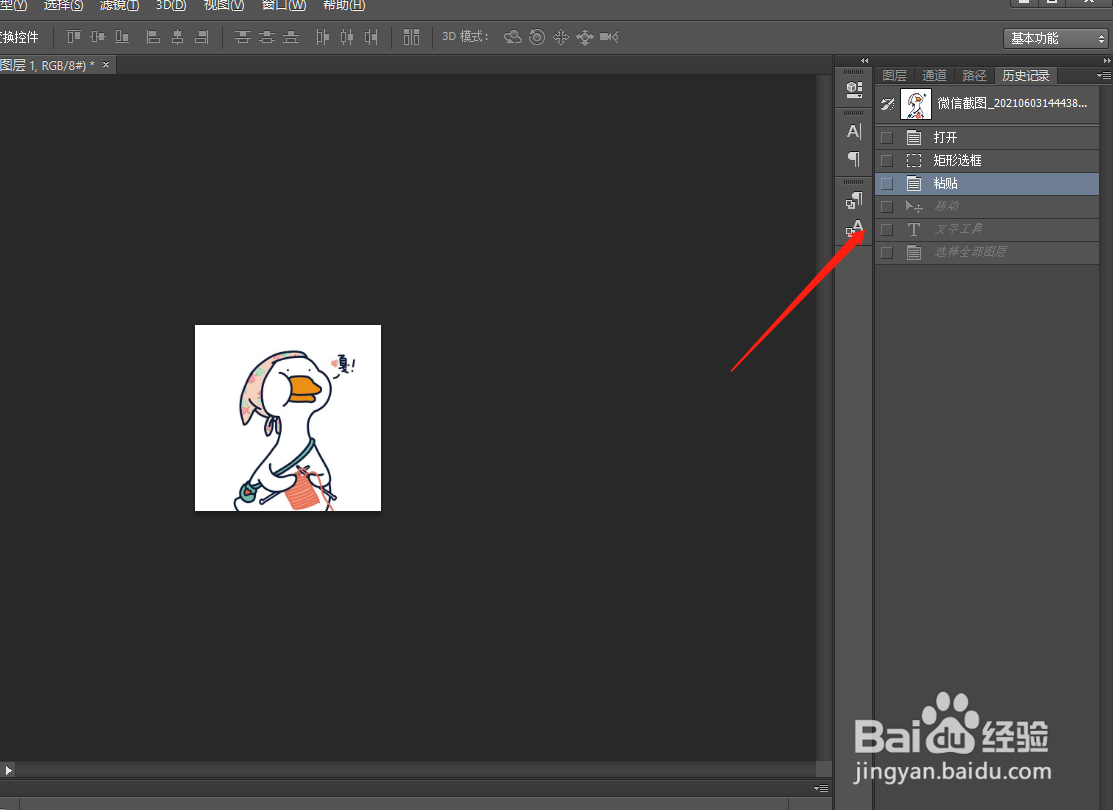Expand the icon dock with double-arrow
Viewport: 1113px width, 810px height.
coord(864,60)
